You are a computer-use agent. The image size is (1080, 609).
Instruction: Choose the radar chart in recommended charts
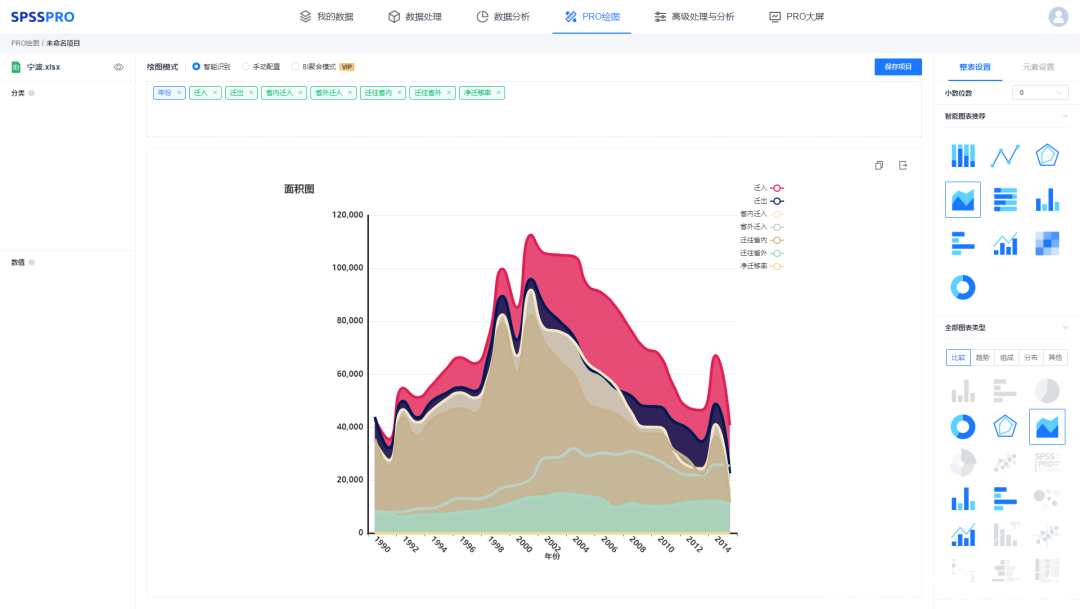click(x=1047, y=156)
